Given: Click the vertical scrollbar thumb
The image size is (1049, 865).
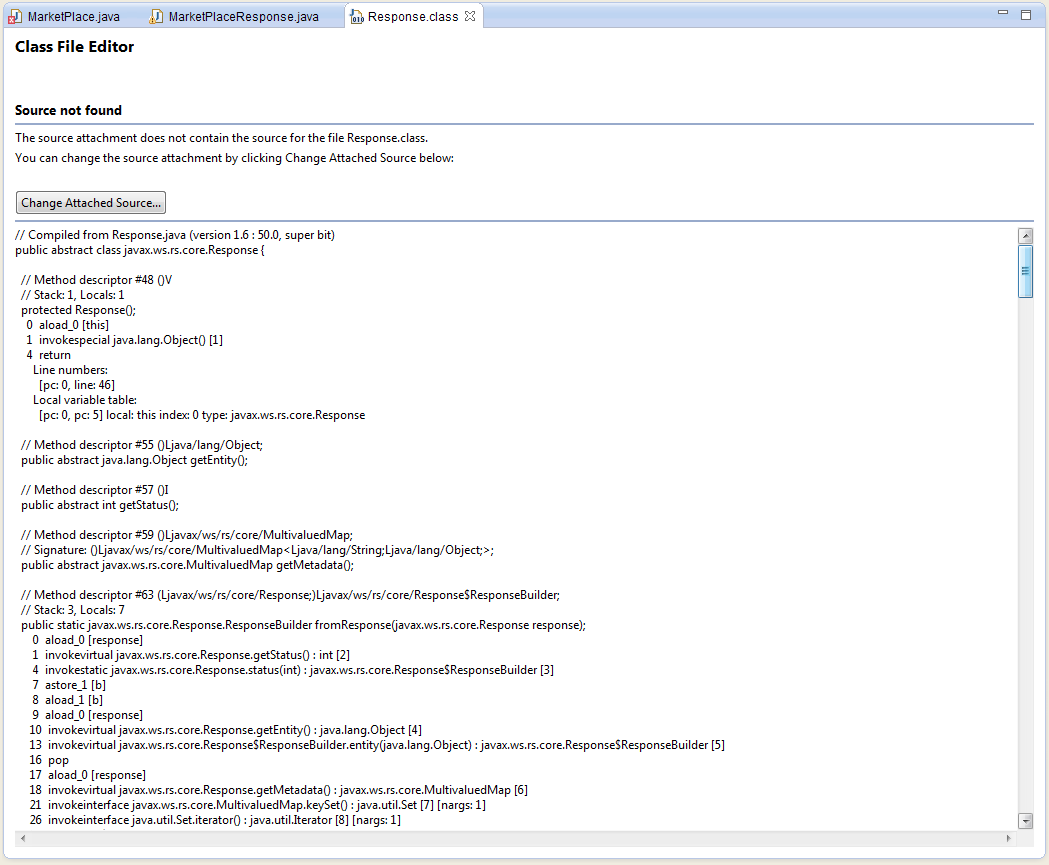Looking at the screenshot, I should click(1025, 271).
